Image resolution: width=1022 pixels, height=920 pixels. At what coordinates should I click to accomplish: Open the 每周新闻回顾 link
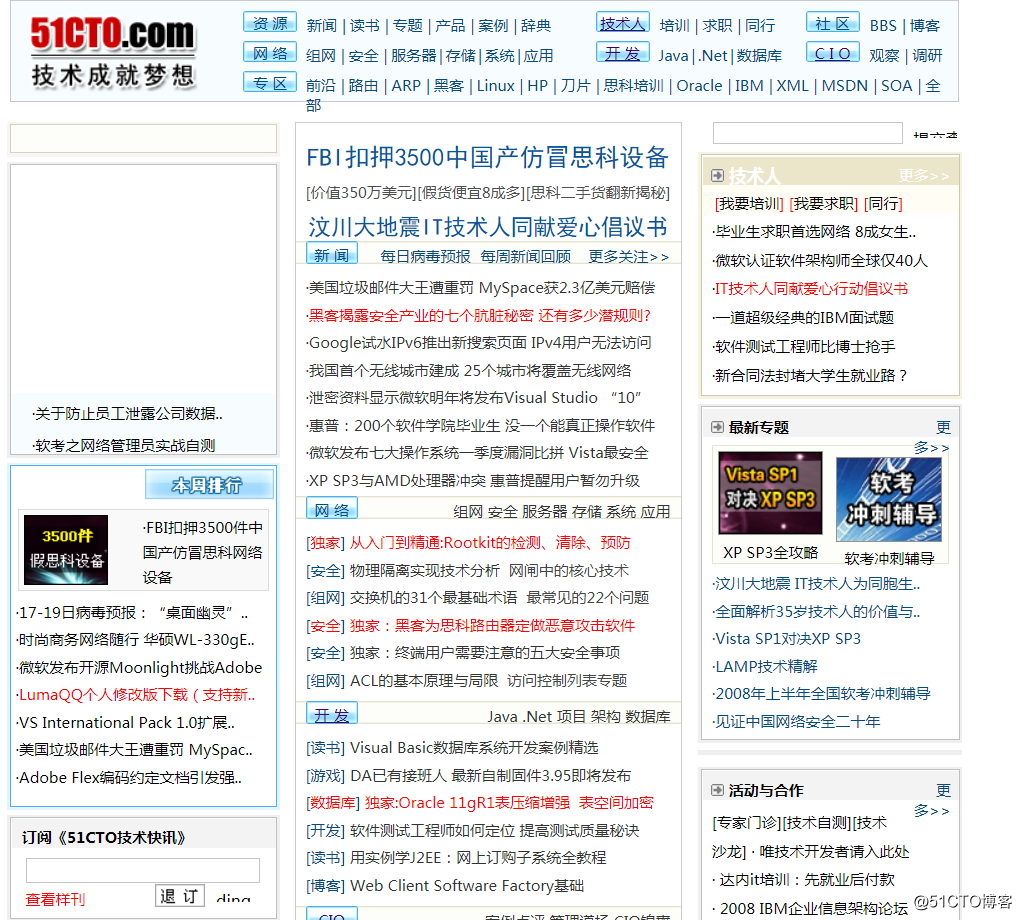pyautogui.click(x=525, y=257)
